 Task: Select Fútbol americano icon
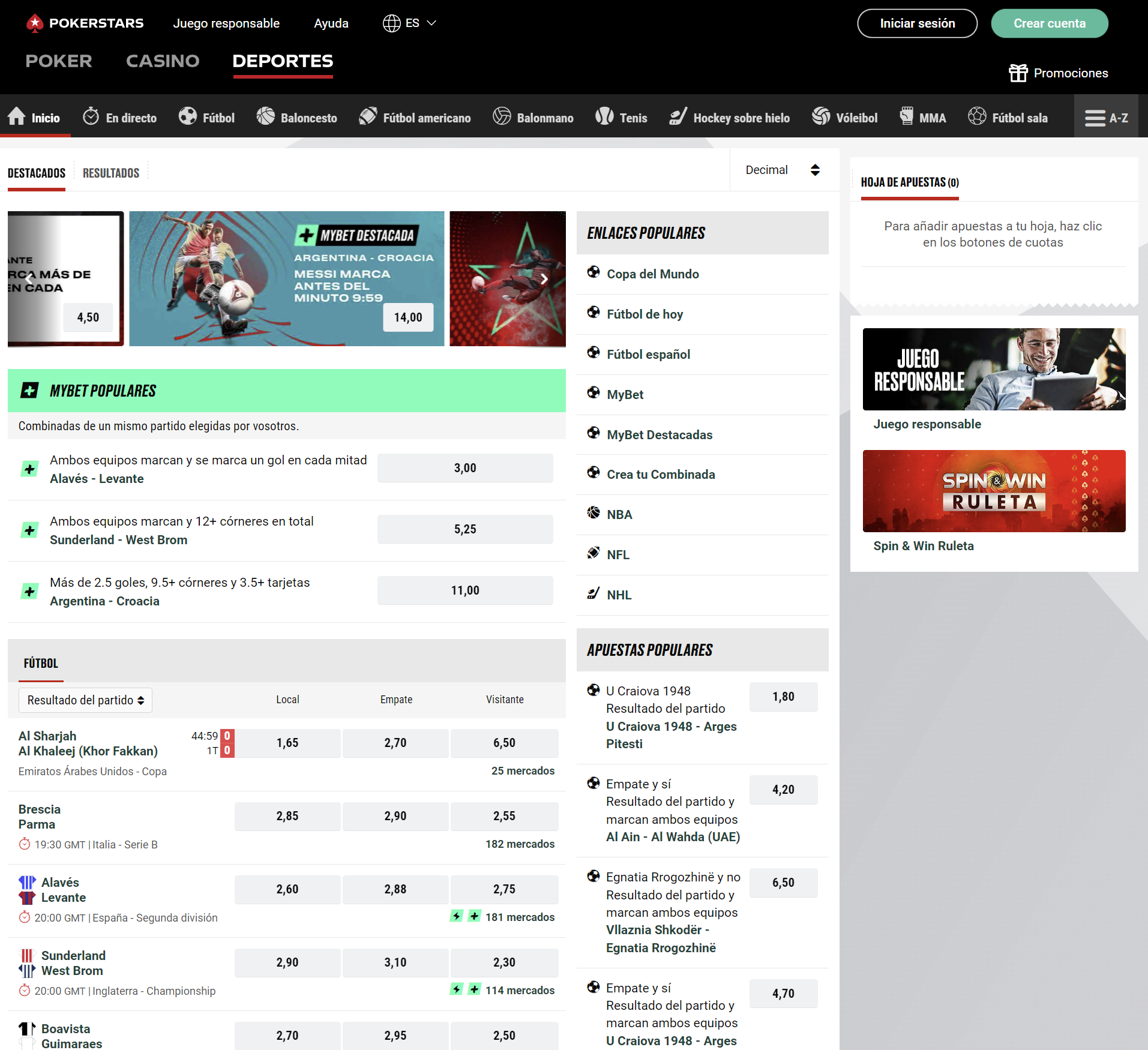[x=368, y=116]
